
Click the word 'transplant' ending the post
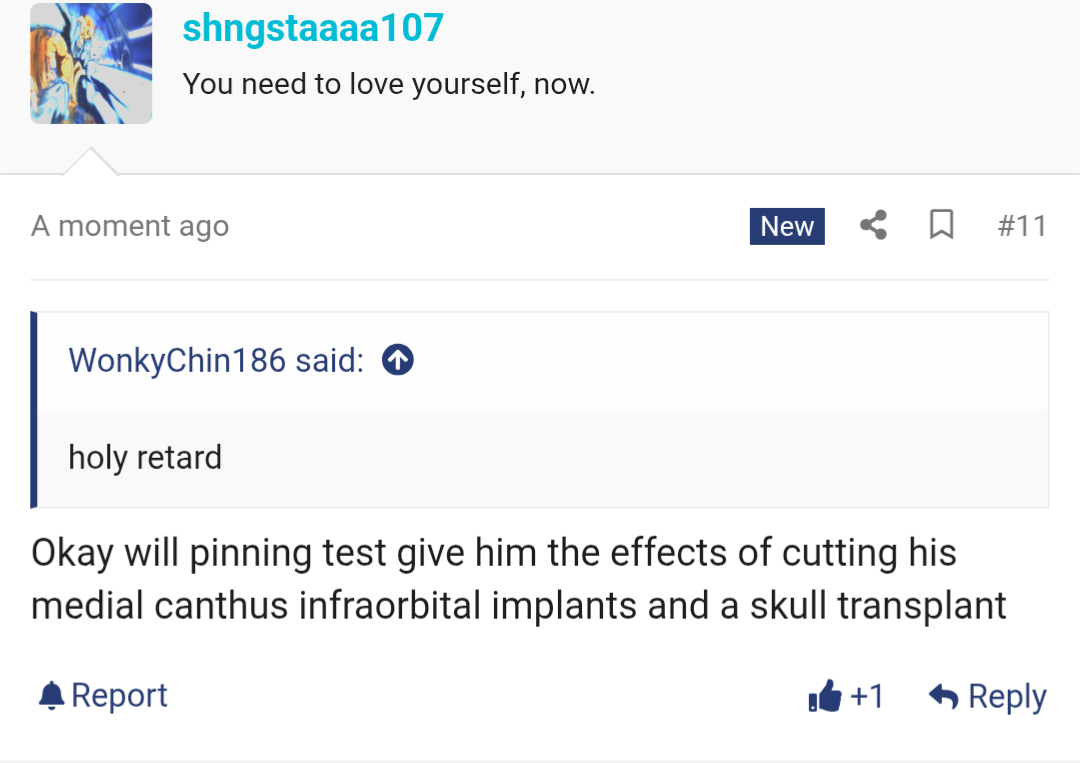[922, 606]
